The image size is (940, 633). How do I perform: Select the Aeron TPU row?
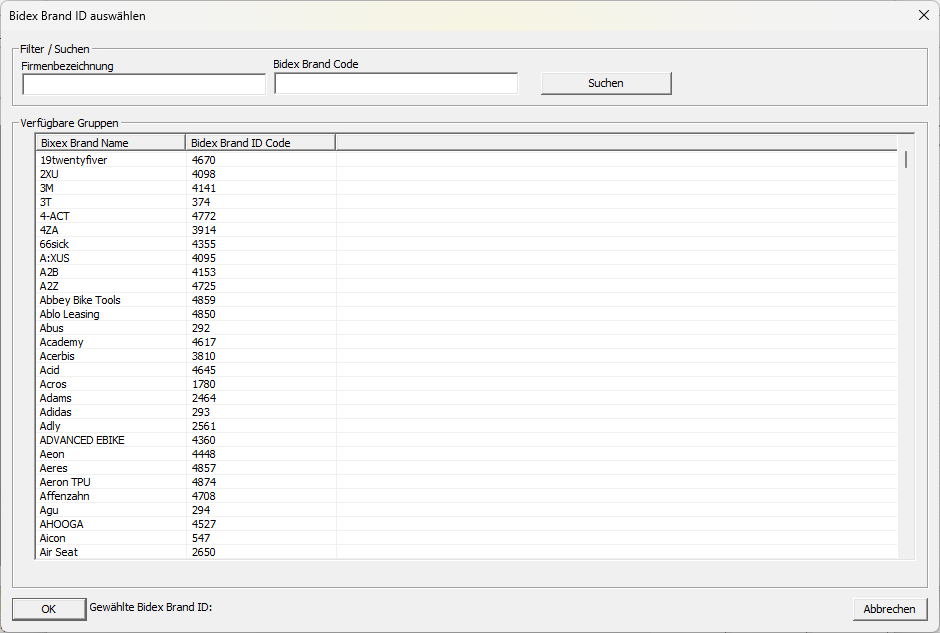[466, 483]
